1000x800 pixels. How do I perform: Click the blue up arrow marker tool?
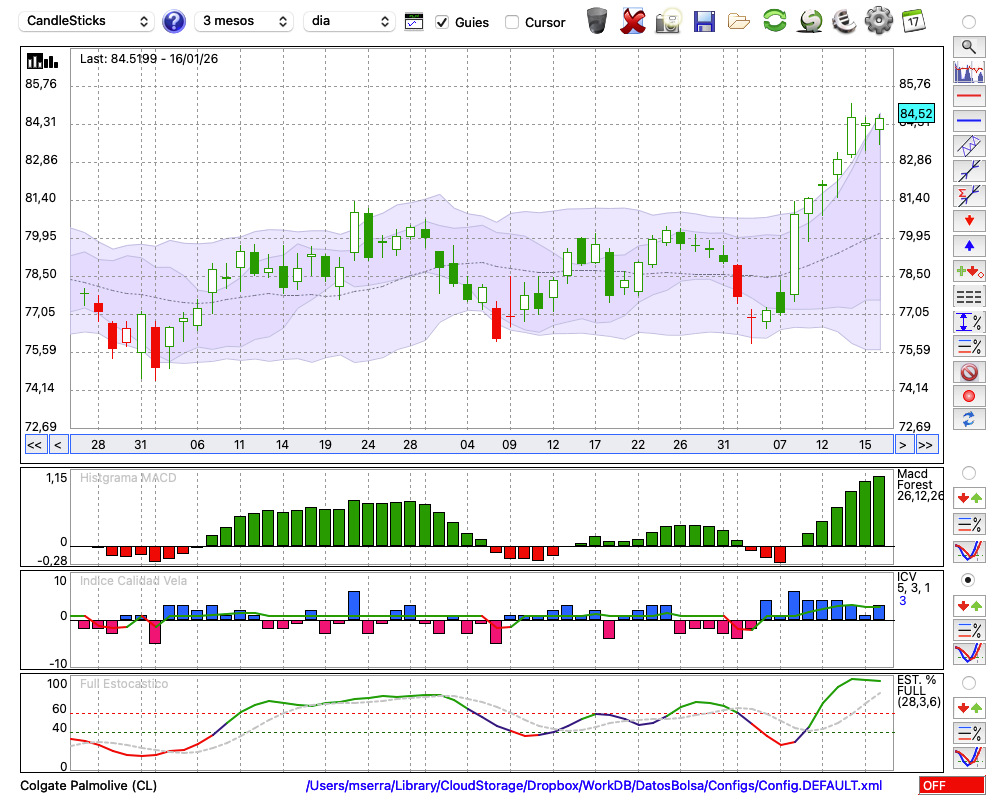point(968,245)
